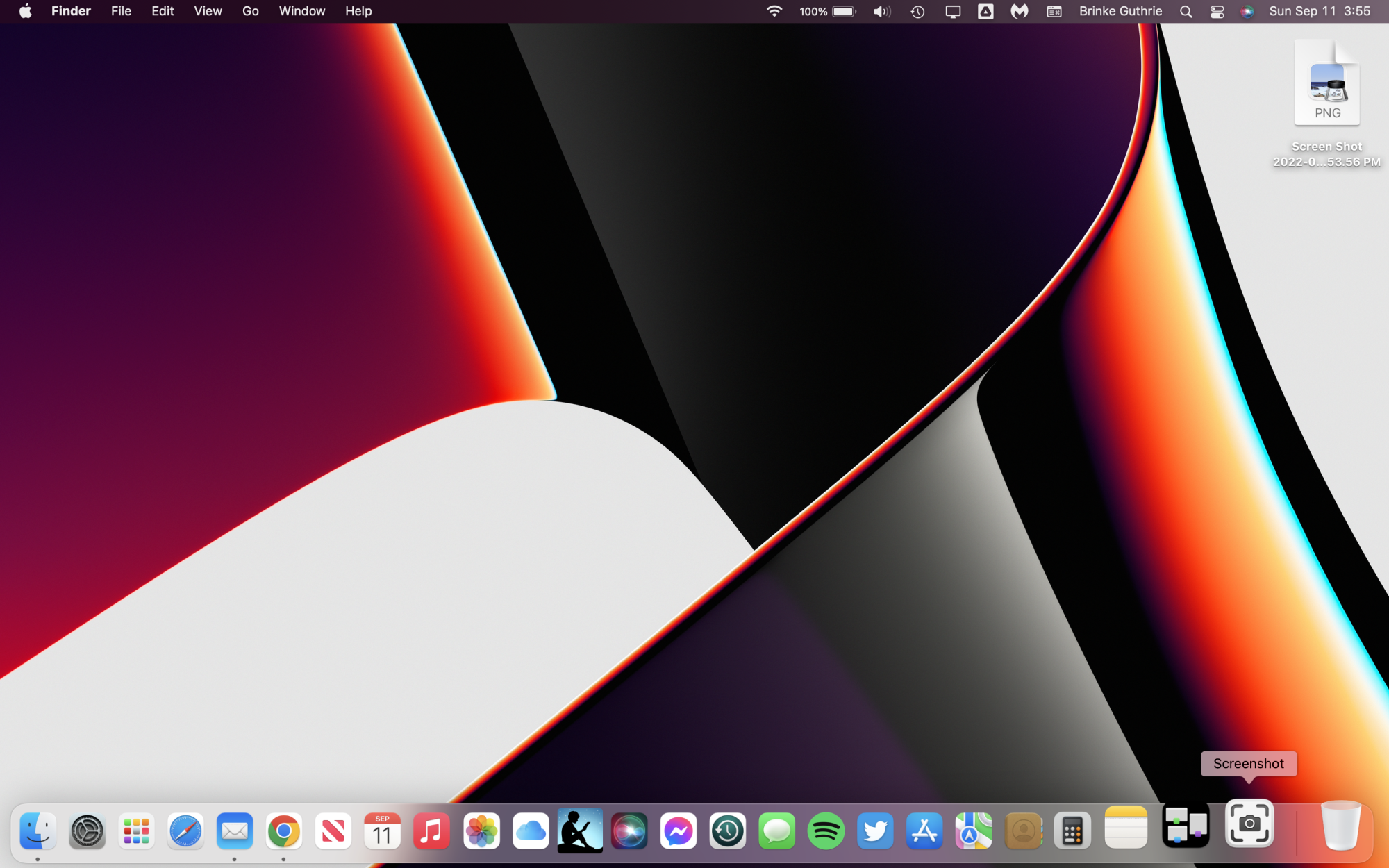Open the Trash in the Dock
The image size is (1389, 868).
[x=1340, y=826]
